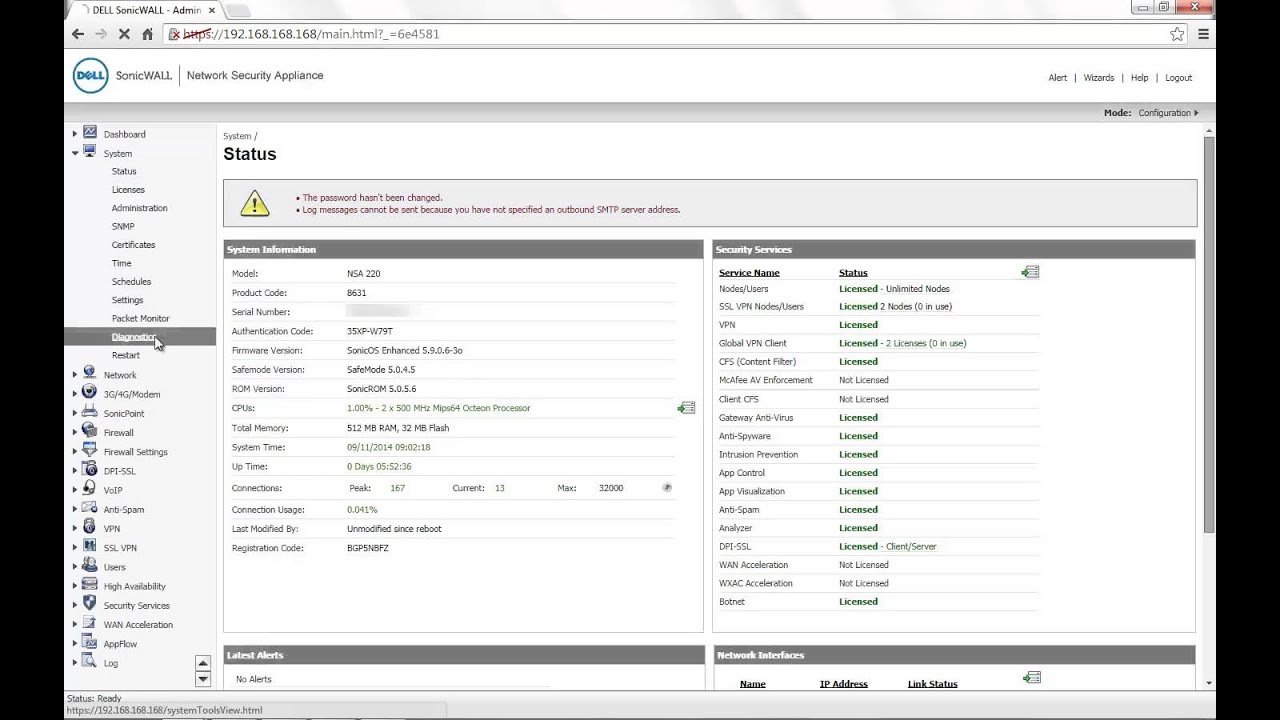1280x720 pixels.
Task: Open the Chrome menu hamburger icon
Action: point(1204,34)
